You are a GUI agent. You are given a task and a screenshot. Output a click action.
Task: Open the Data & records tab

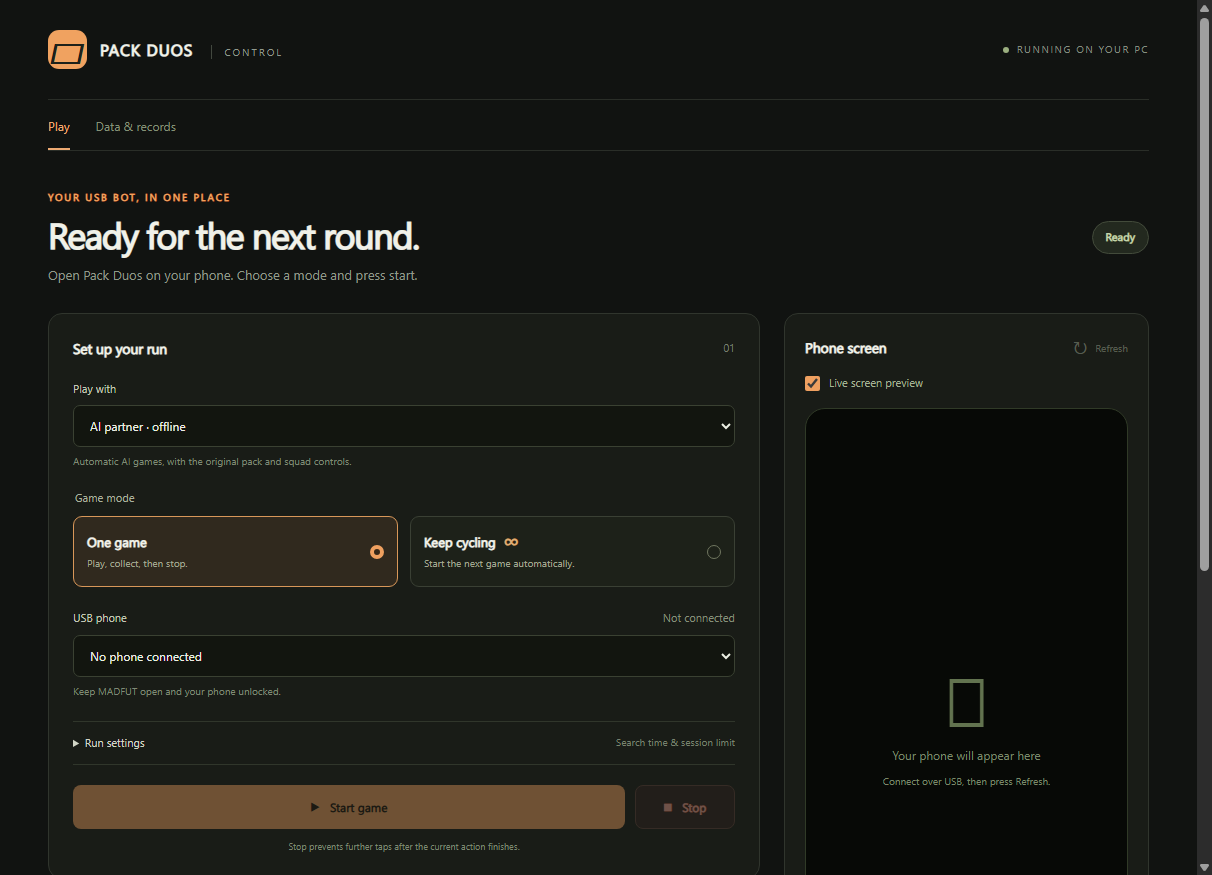[x=136, y=127]
